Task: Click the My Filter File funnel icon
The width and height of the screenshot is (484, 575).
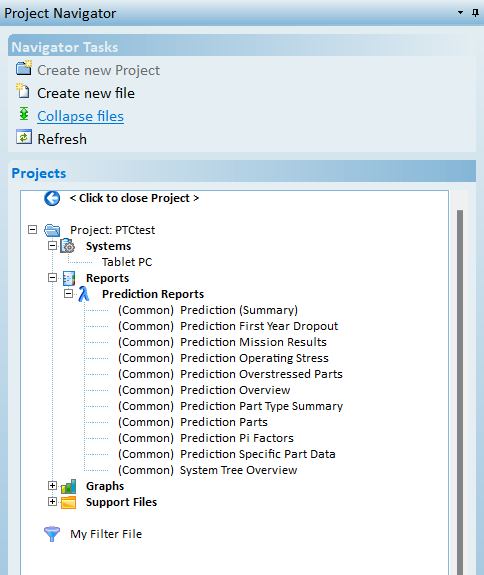Action: pyautogui.click(x=52, y=534)
